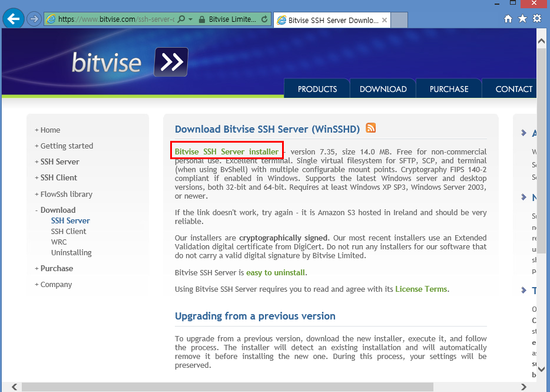The image size is (550, 392).
Task: Open the browser Home icon
Action: tap(508, 19)
